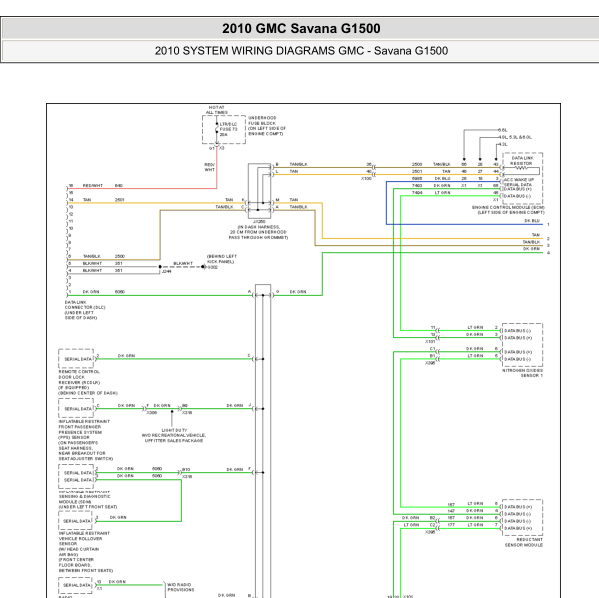This screenshot has height=598, width=599.
Task: Select the 'NITROGEN OXIDES SENSOR 1' caption
Action: (x=522, y=373)
